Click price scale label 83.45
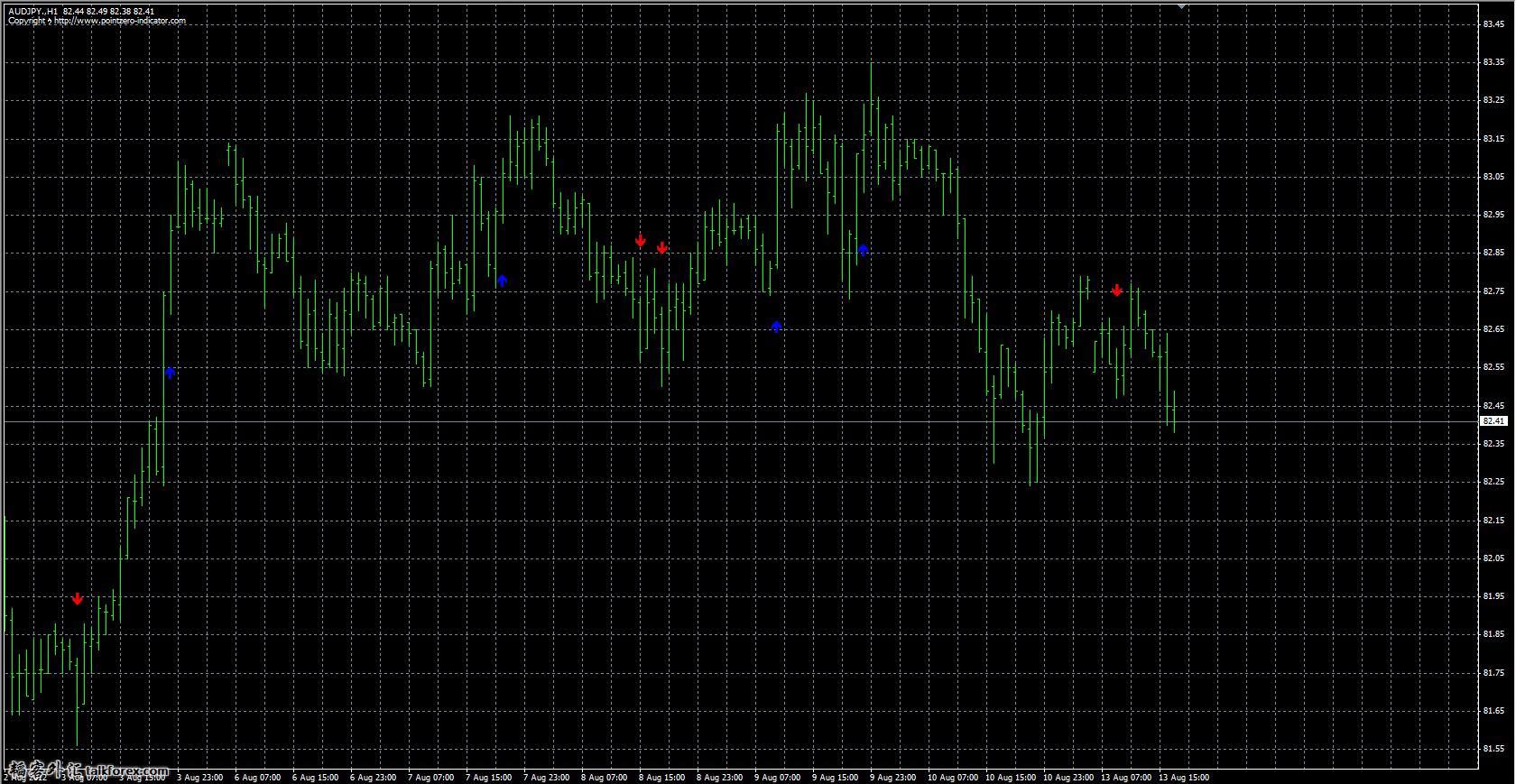Image resolution: width=1516 pixels, height=784 pixels. 1493,24
